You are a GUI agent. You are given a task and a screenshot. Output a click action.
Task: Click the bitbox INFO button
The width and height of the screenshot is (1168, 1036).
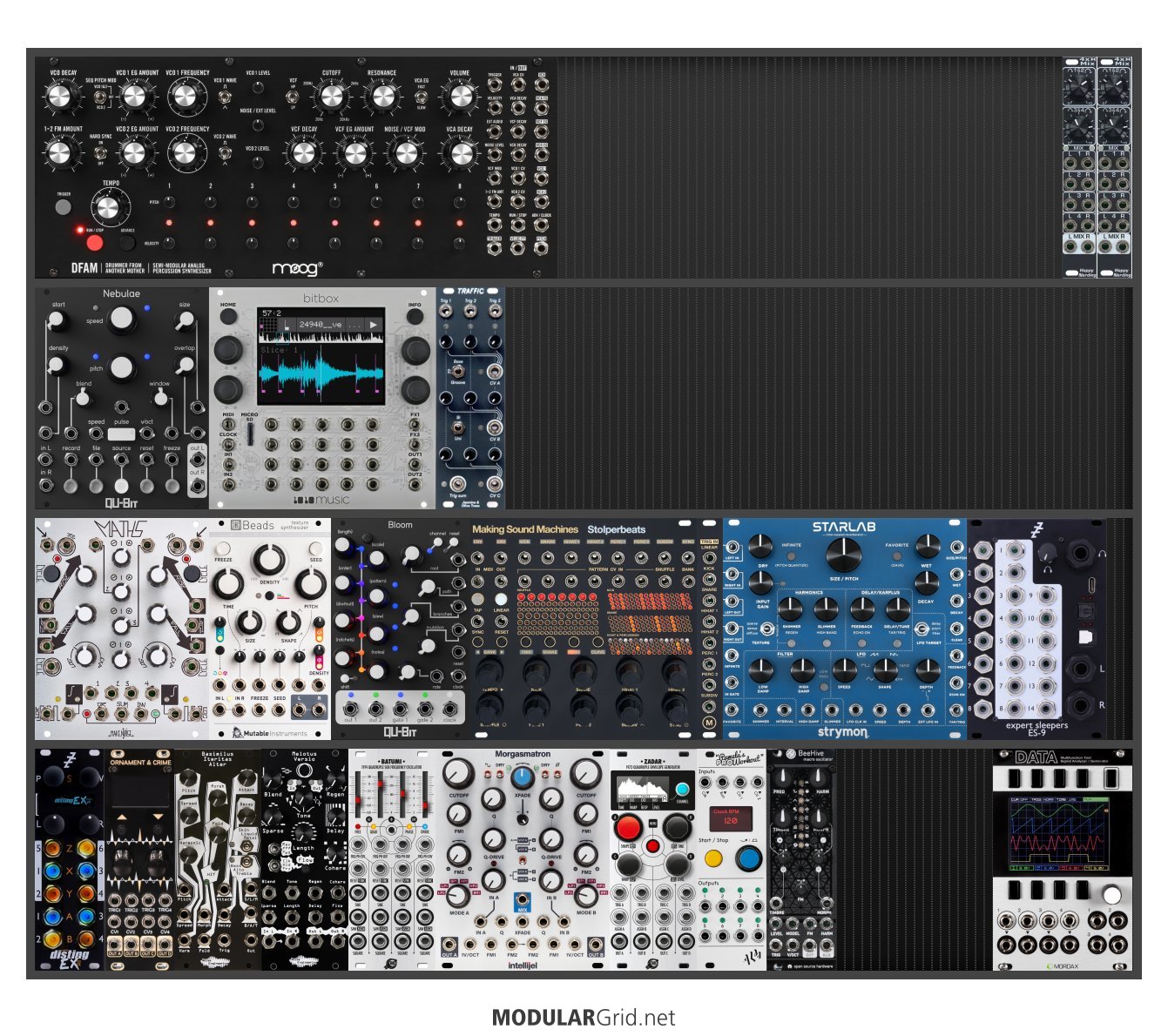pyautogui.click(x=415, y=316)
